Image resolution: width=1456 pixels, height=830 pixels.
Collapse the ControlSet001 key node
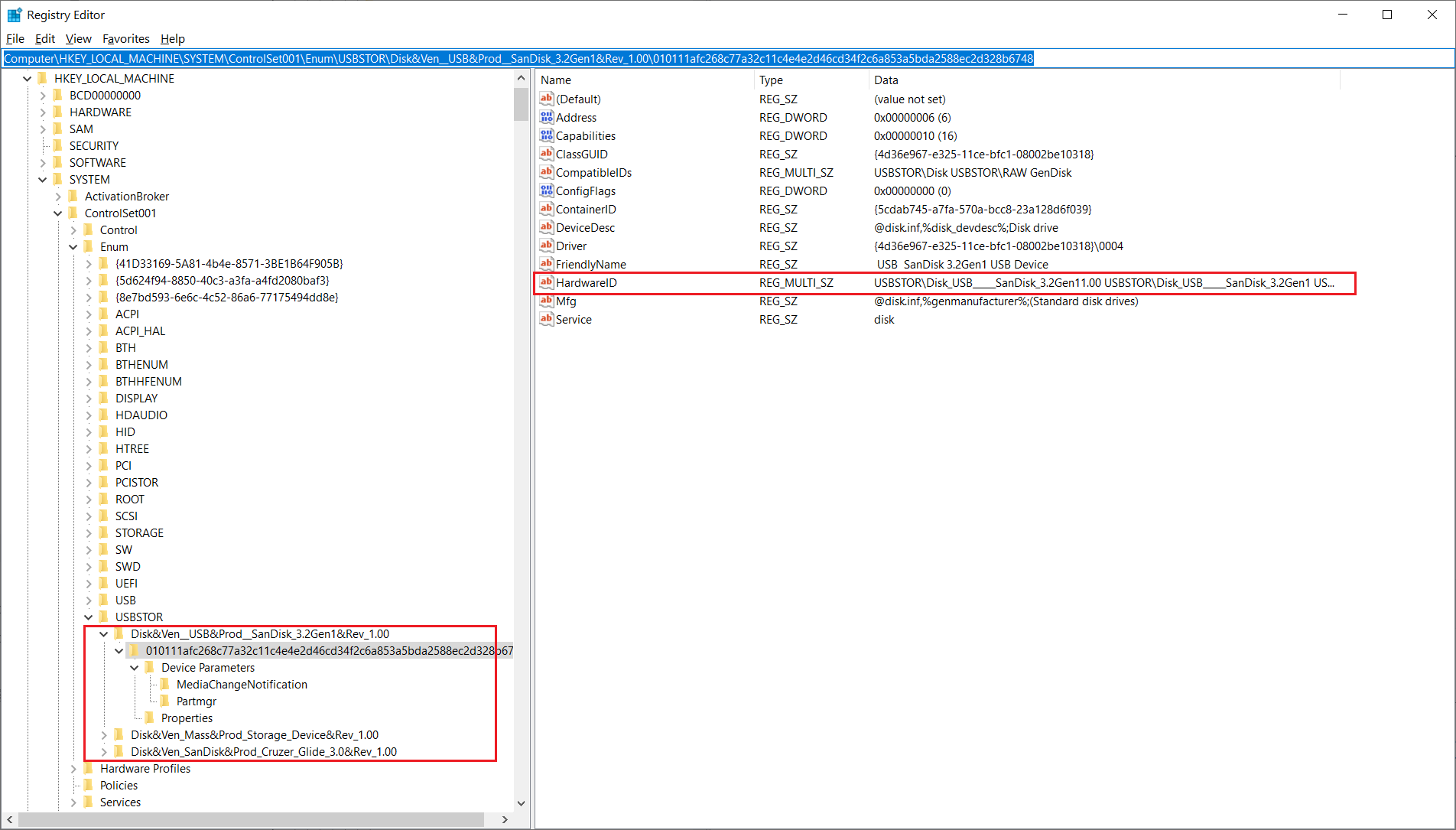[58, 213]
